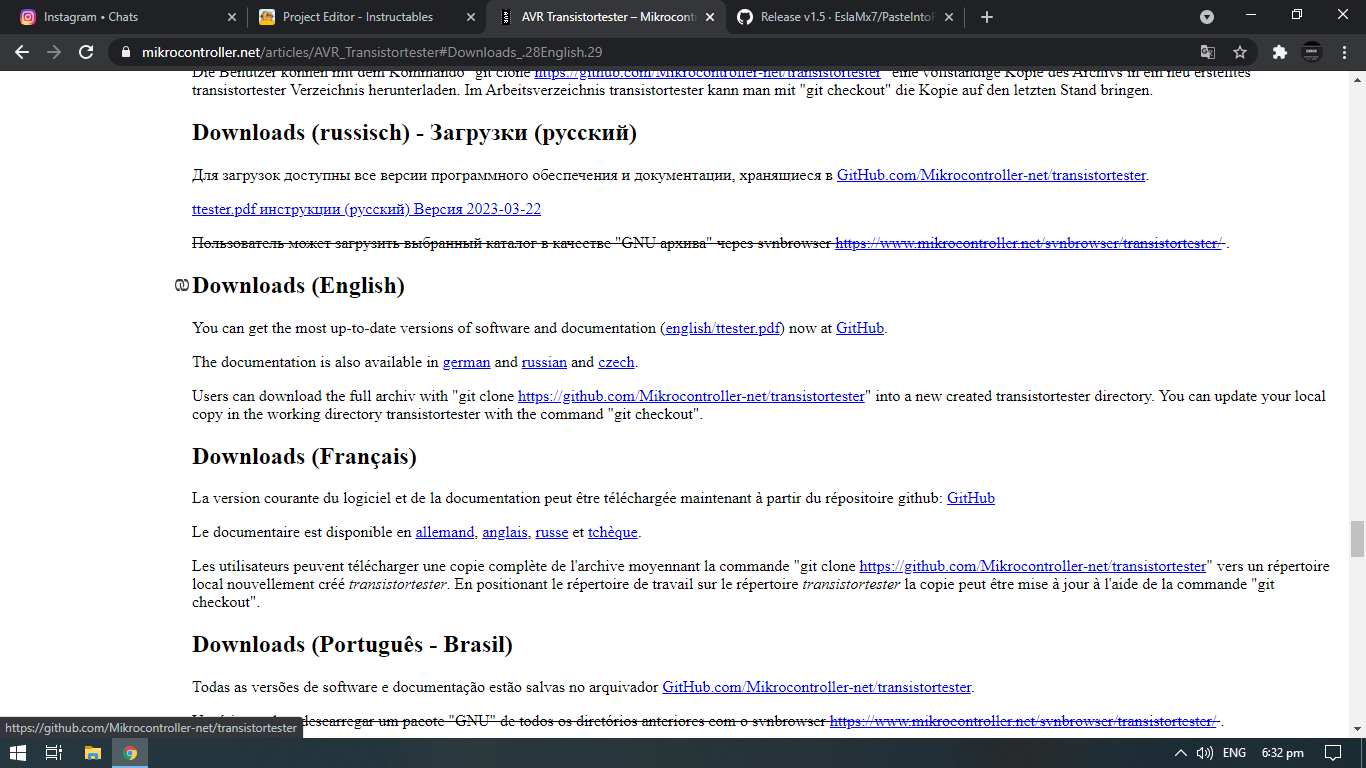Open the notification center icon

pos(1333,753)
